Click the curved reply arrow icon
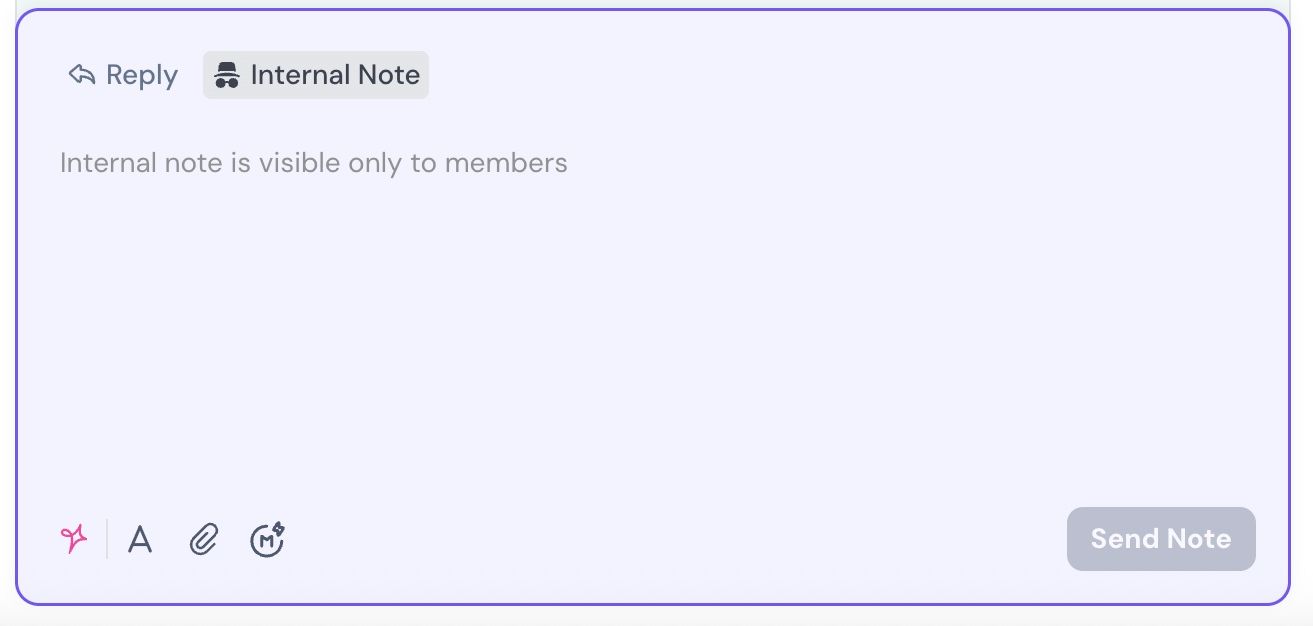Screen dimensions: 1313x626 click(82, 75)
